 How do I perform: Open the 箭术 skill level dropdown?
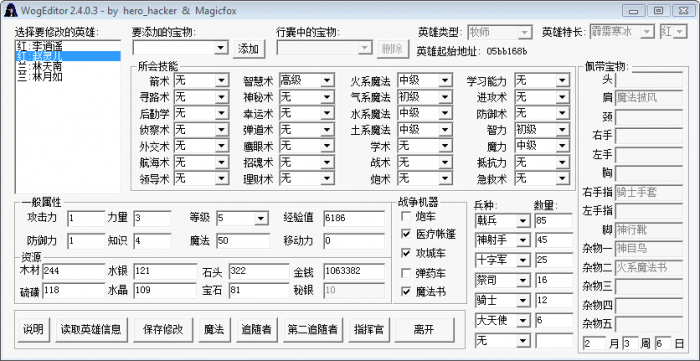221,81
